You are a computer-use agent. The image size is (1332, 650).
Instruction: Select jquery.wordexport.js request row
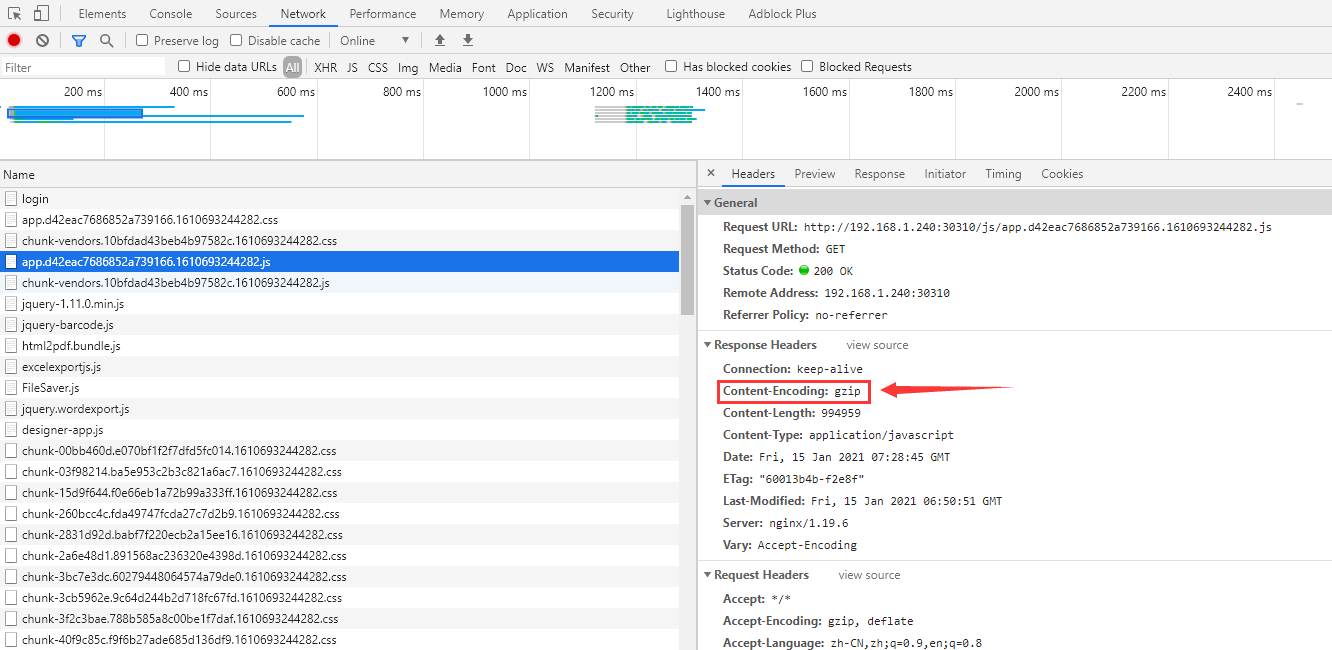pyautogui.click(x=340, y=409)
